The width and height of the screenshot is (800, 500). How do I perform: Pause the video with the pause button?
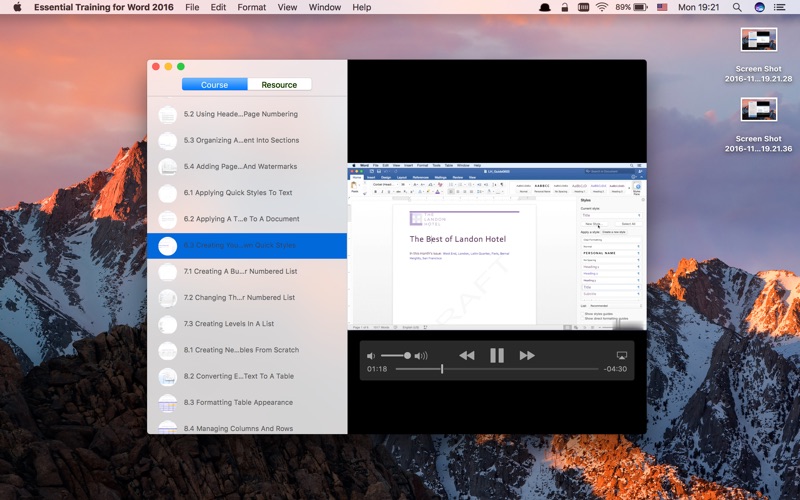pos(496,355)
